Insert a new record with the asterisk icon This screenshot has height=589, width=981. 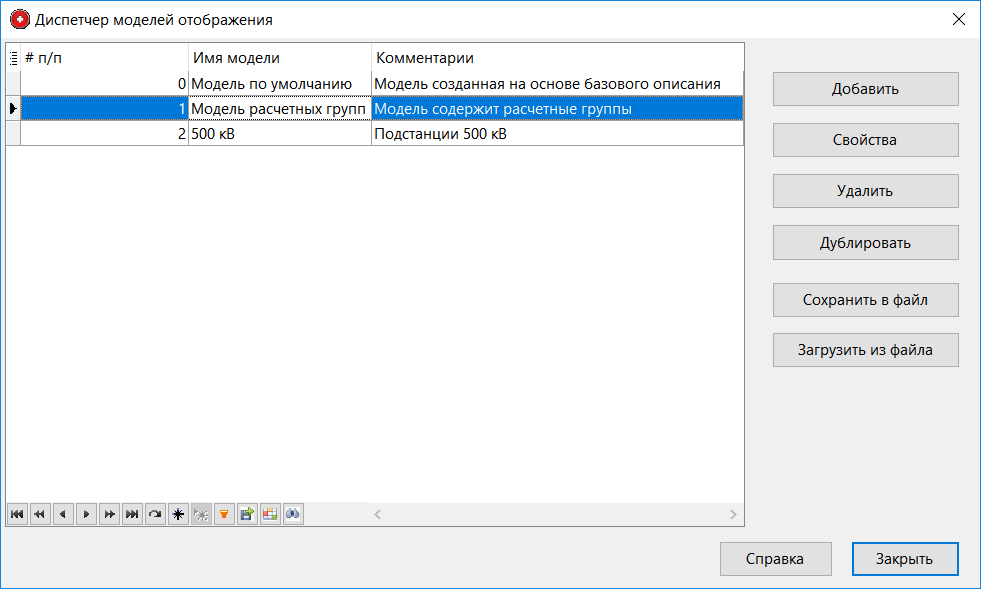point(178,514)
